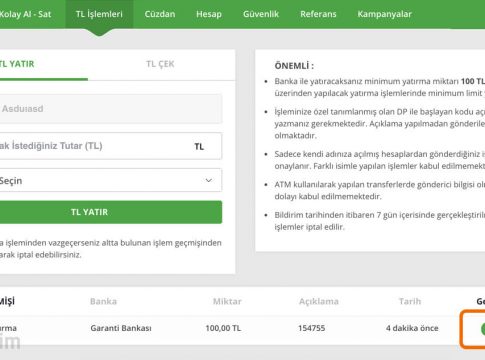Select the Garanti Bankası cell
This screenshot has width=485, height=360.
pos(121,328)
